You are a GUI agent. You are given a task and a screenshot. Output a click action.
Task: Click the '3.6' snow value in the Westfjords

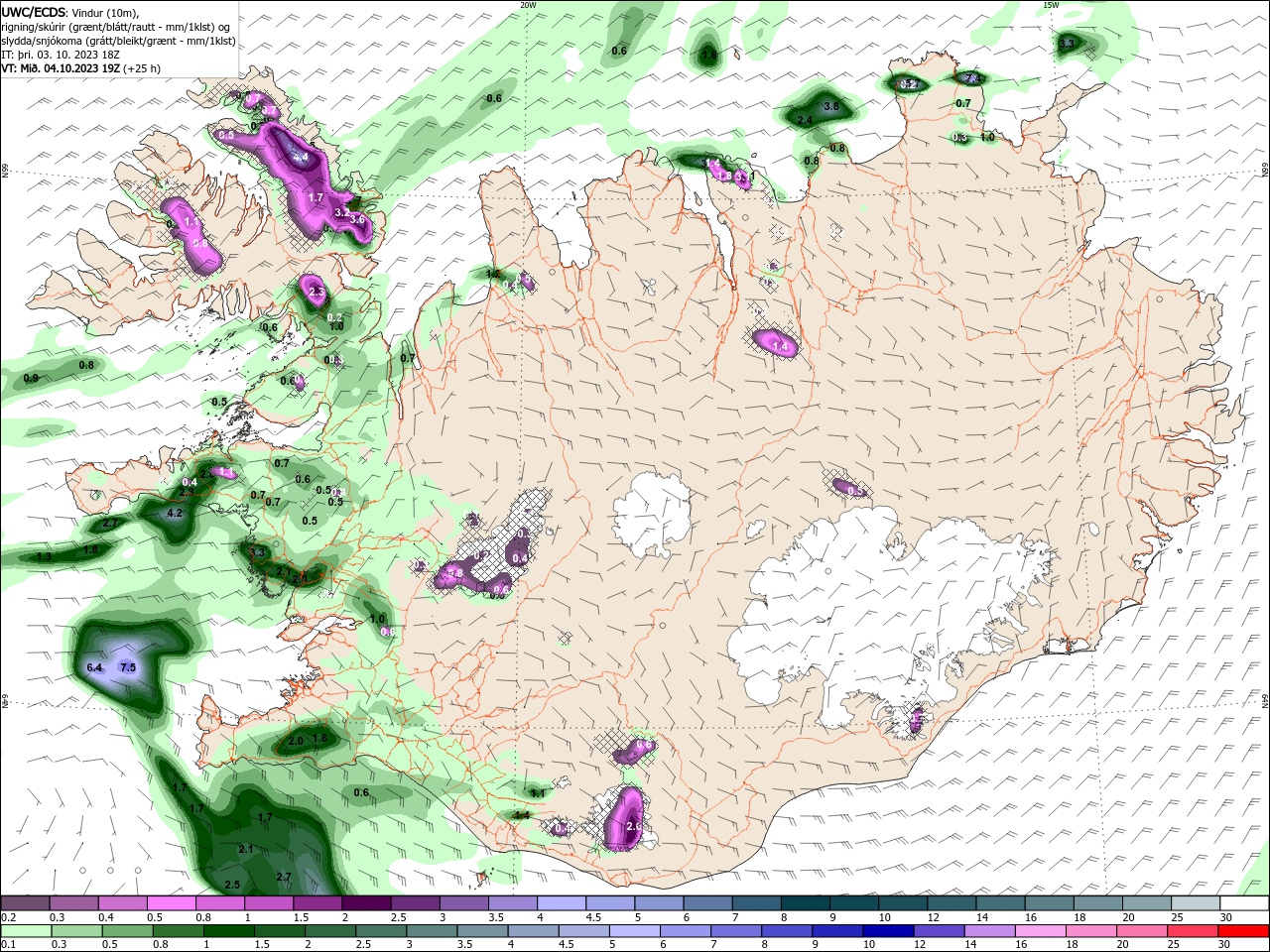357,219
